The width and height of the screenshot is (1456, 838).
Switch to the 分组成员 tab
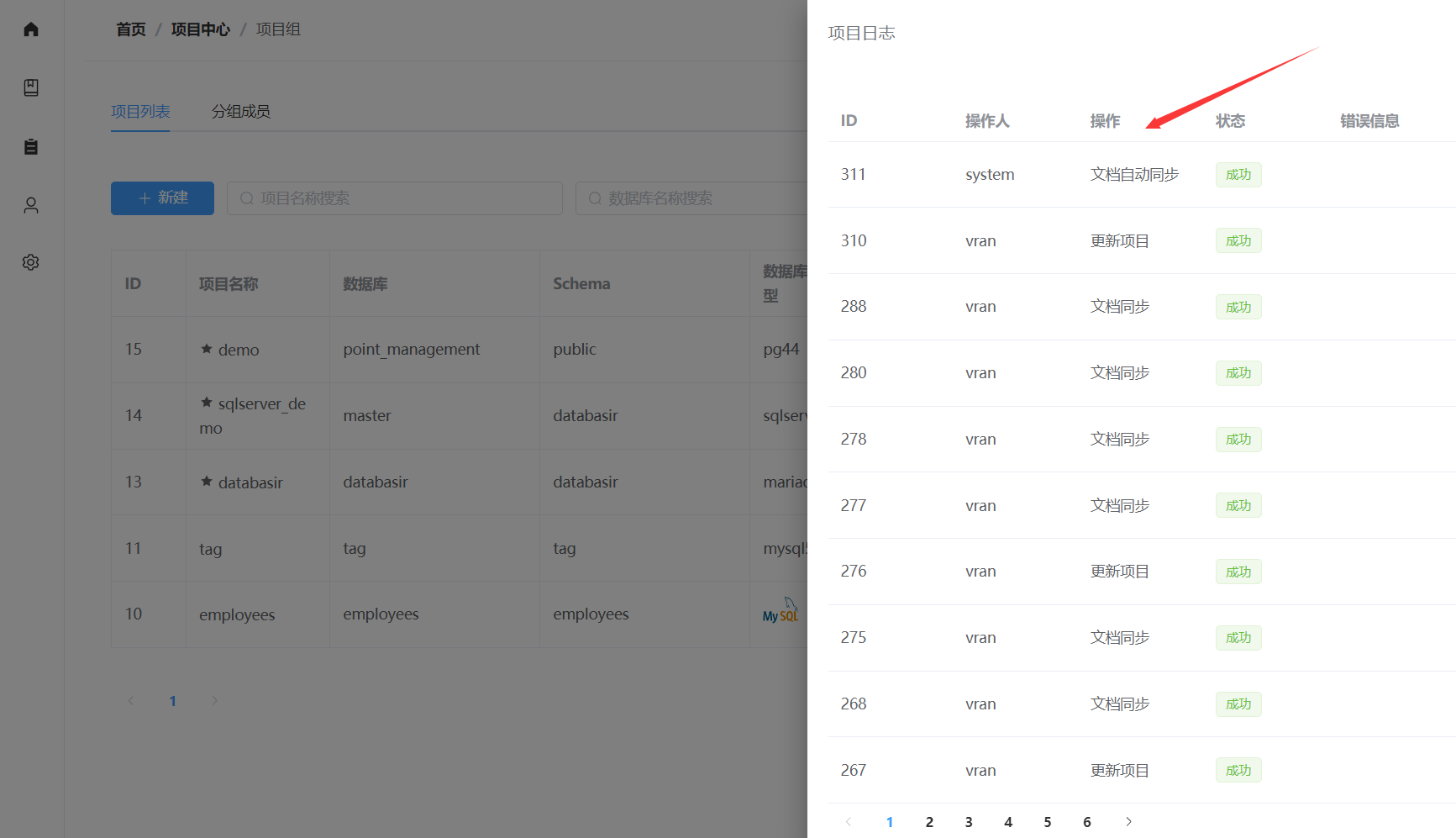[240, 112]
